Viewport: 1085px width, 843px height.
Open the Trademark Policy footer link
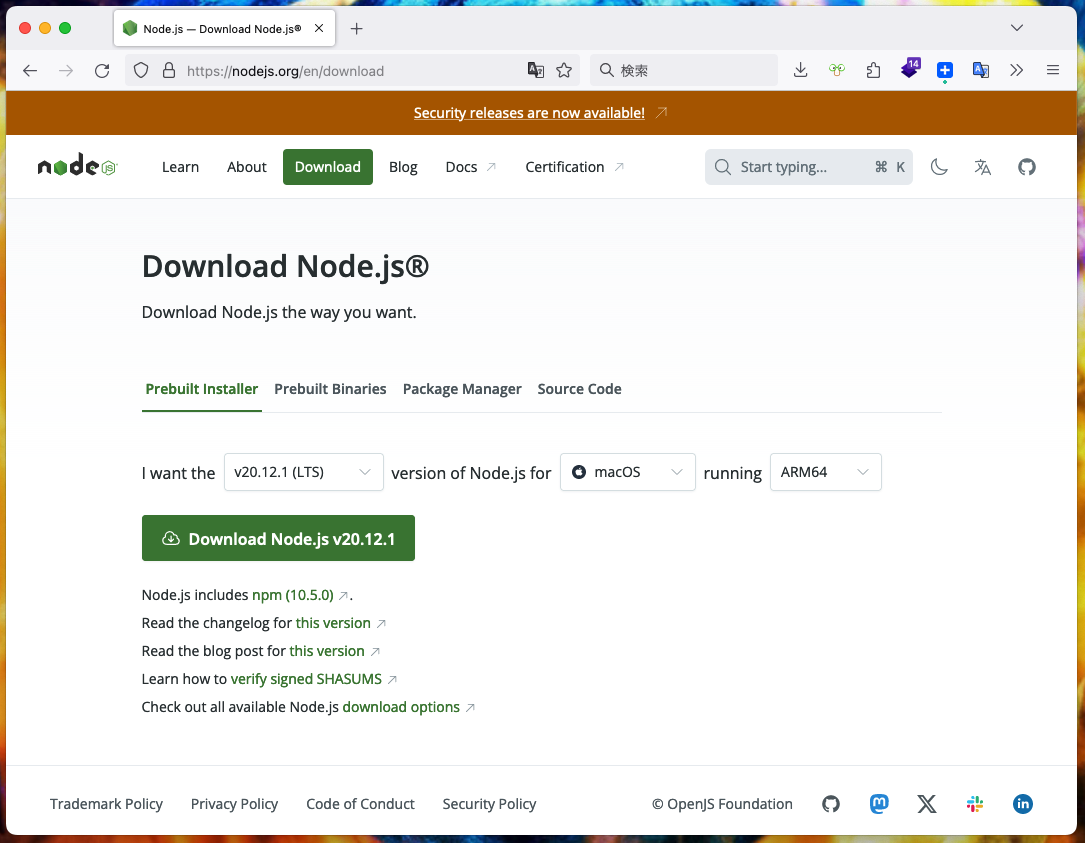(106, 804)
